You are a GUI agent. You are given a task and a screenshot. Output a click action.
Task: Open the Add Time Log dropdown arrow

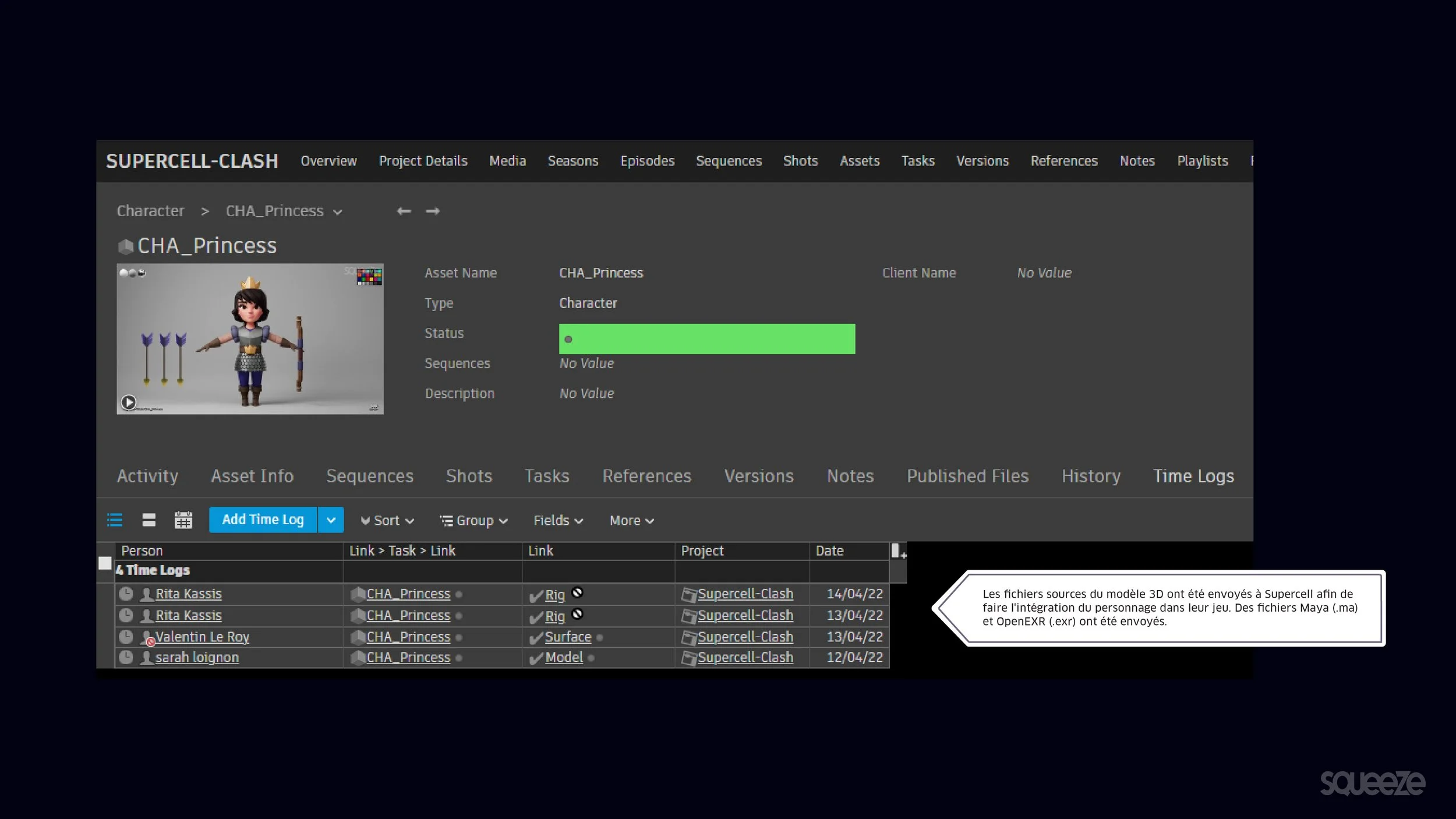tap(331, 520)
